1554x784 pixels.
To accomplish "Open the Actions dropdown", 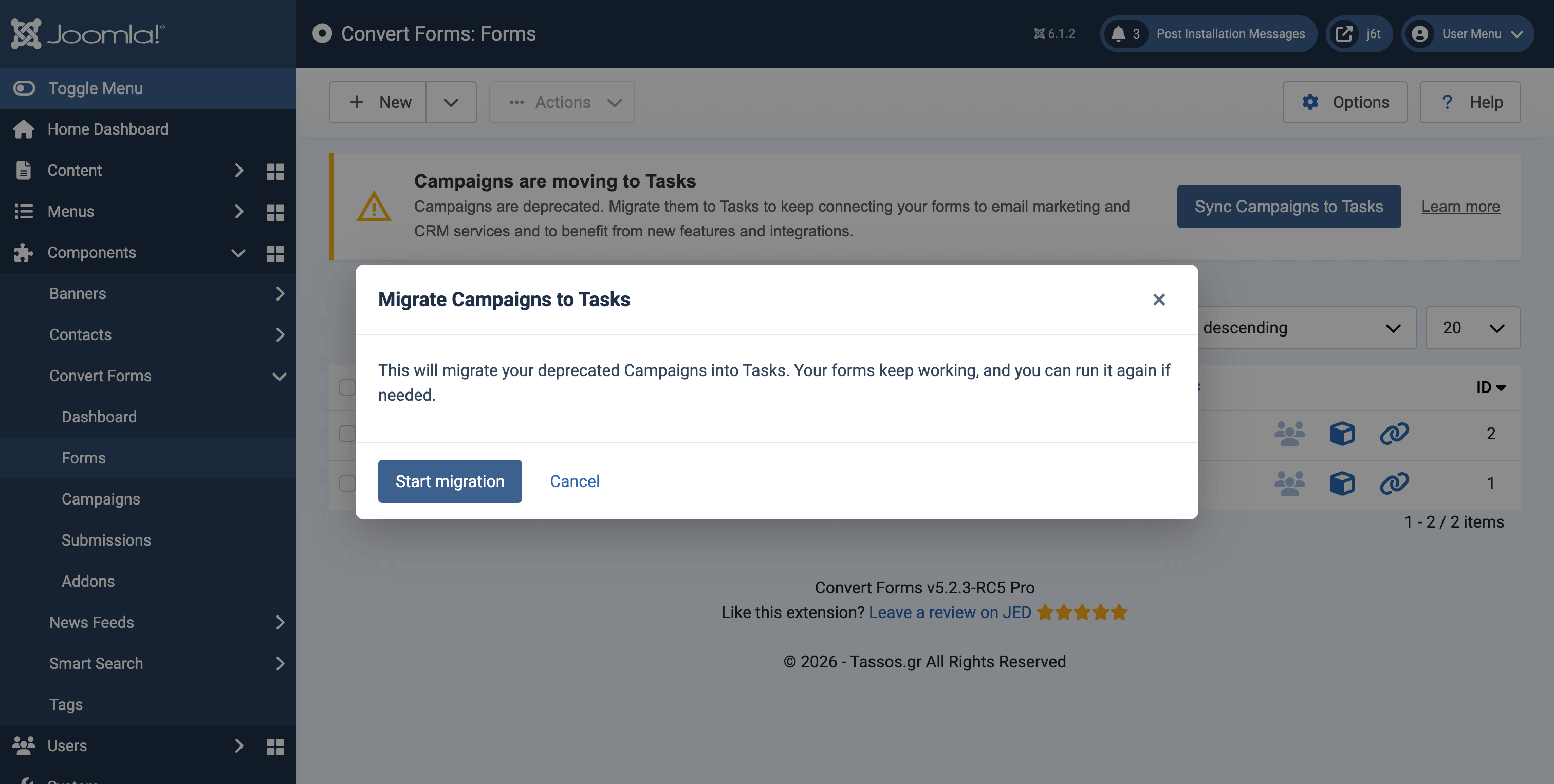I will click(562, 102).
